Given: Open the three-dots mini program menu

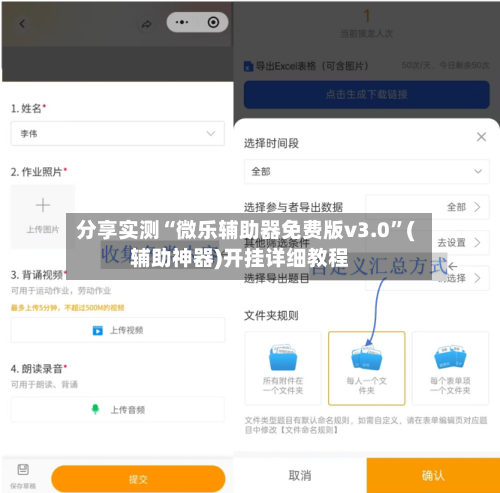Looking at the screenshot, I should 182,22.
